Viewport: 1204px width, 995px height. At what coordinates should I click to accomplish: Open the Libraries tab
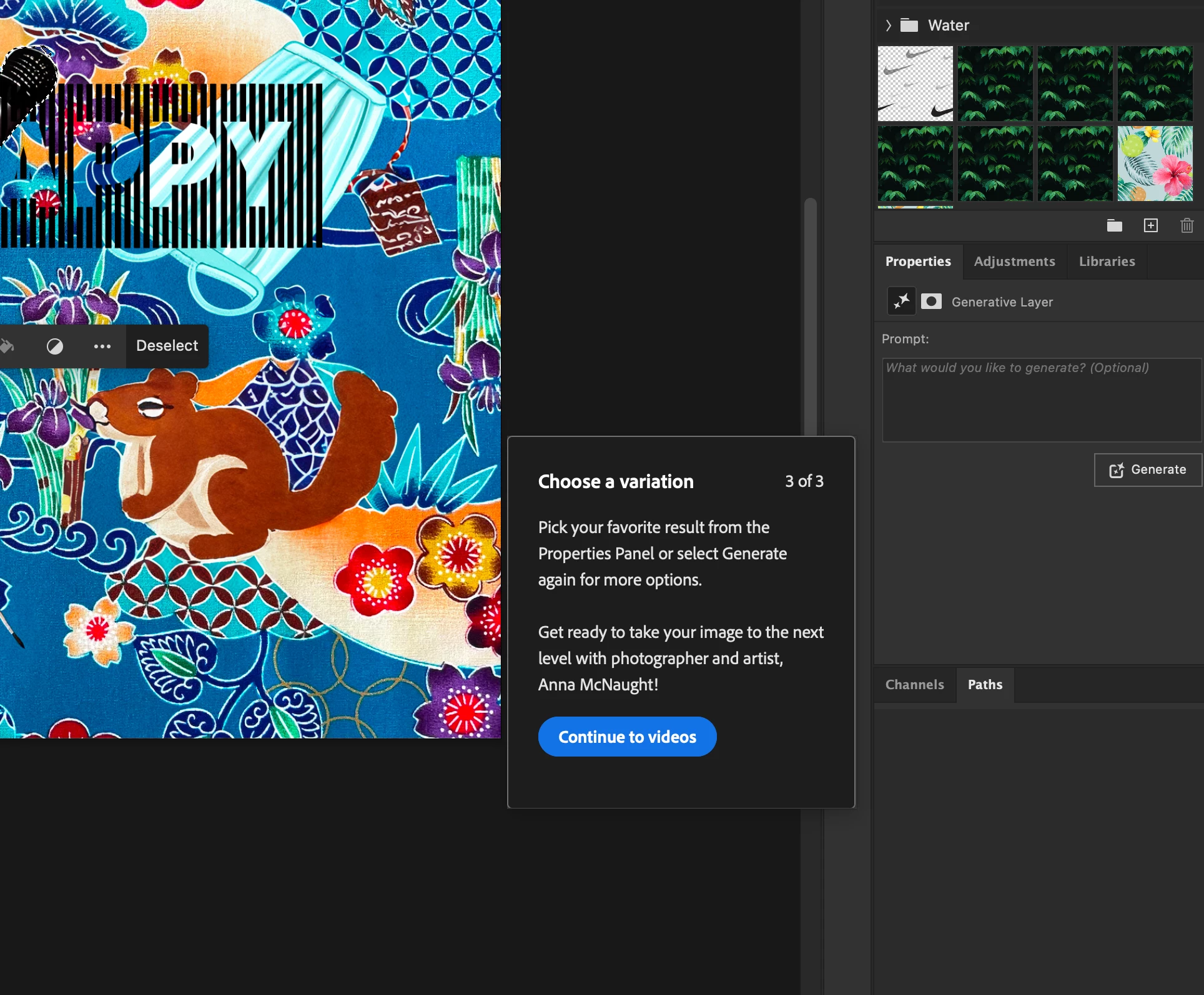(x=1107, y=262)
